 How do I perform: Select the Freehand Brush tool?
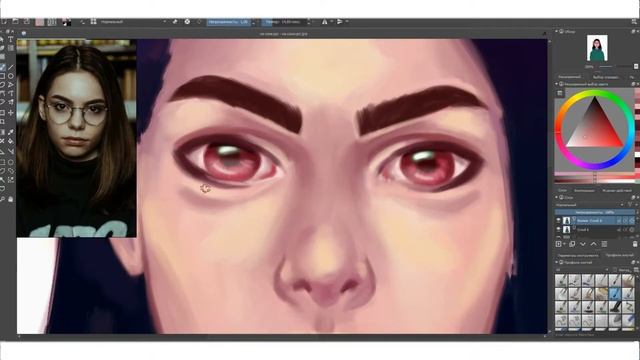click(x=2, y=67)
